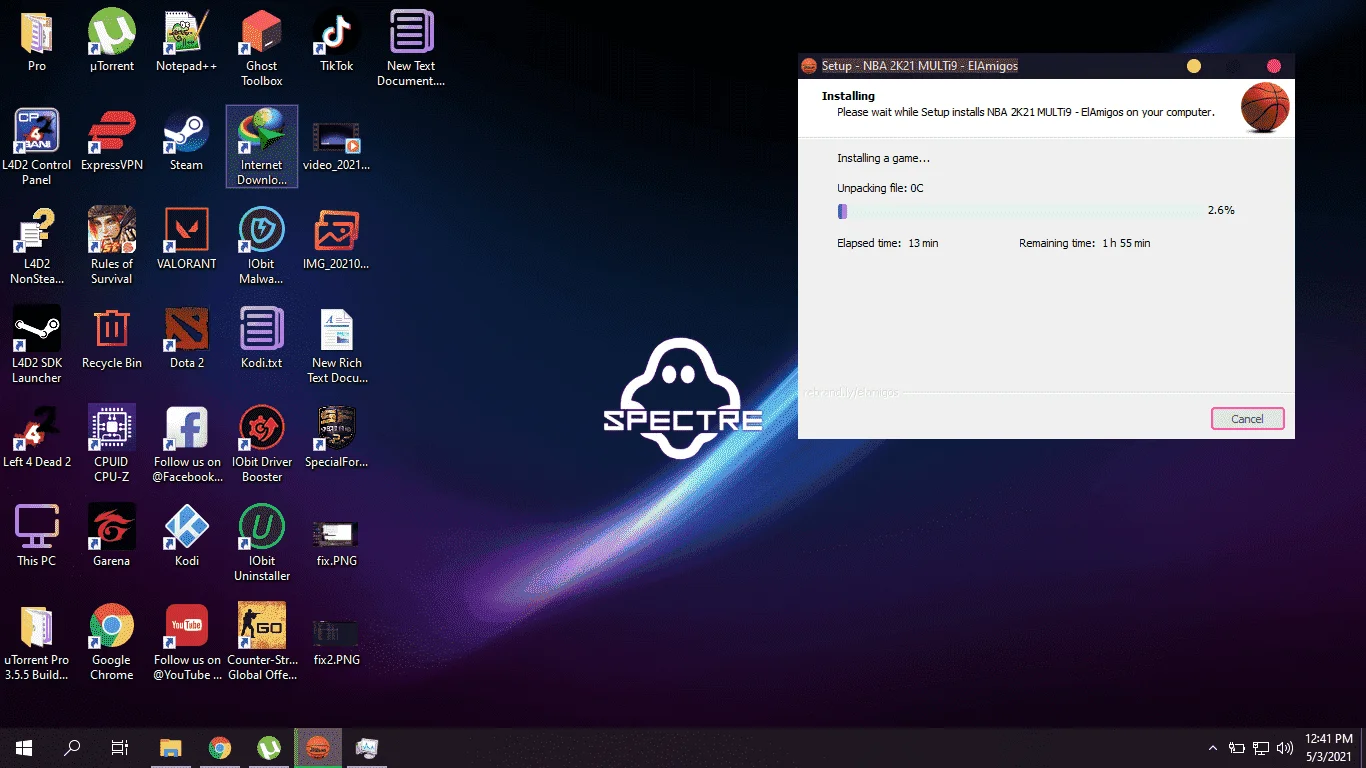Switch to µTorrent on the taskbar
This screenshot has width=1366, height=768.
tap(269, 748)
